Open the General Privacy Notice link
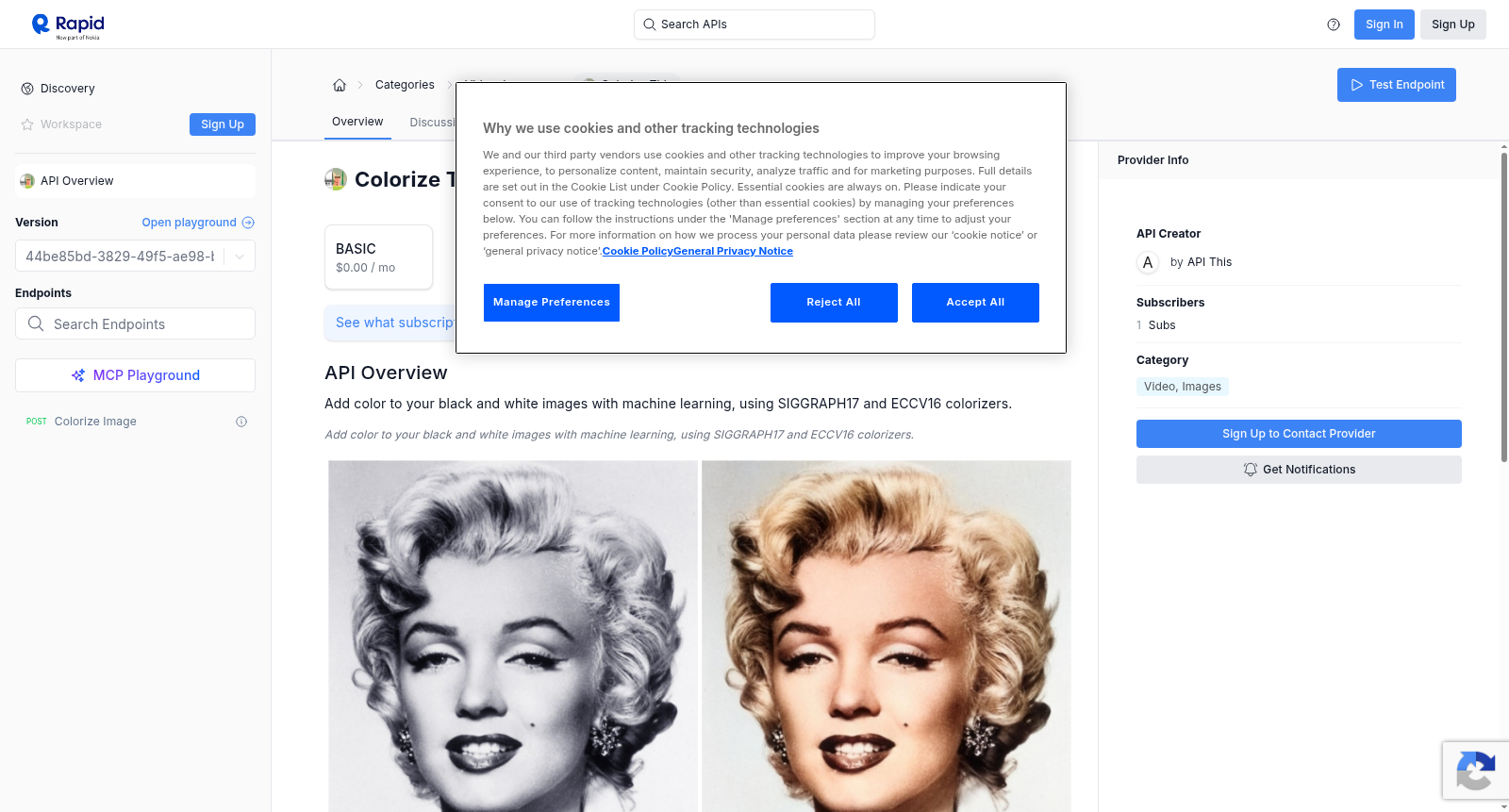Screen dimensions: 1509x812 (x=733, y=251)
